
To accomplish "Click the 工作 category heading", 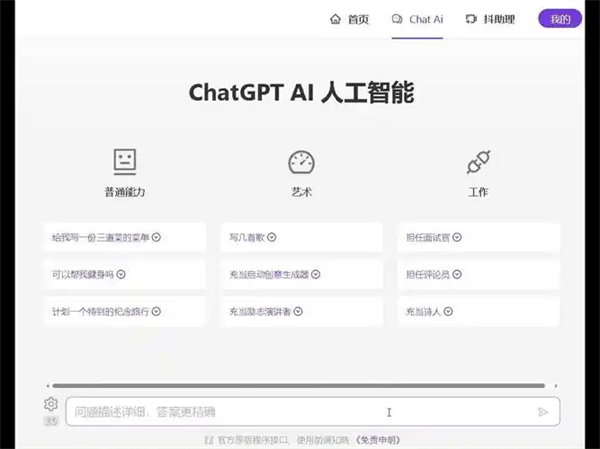I will pos(478,192).
